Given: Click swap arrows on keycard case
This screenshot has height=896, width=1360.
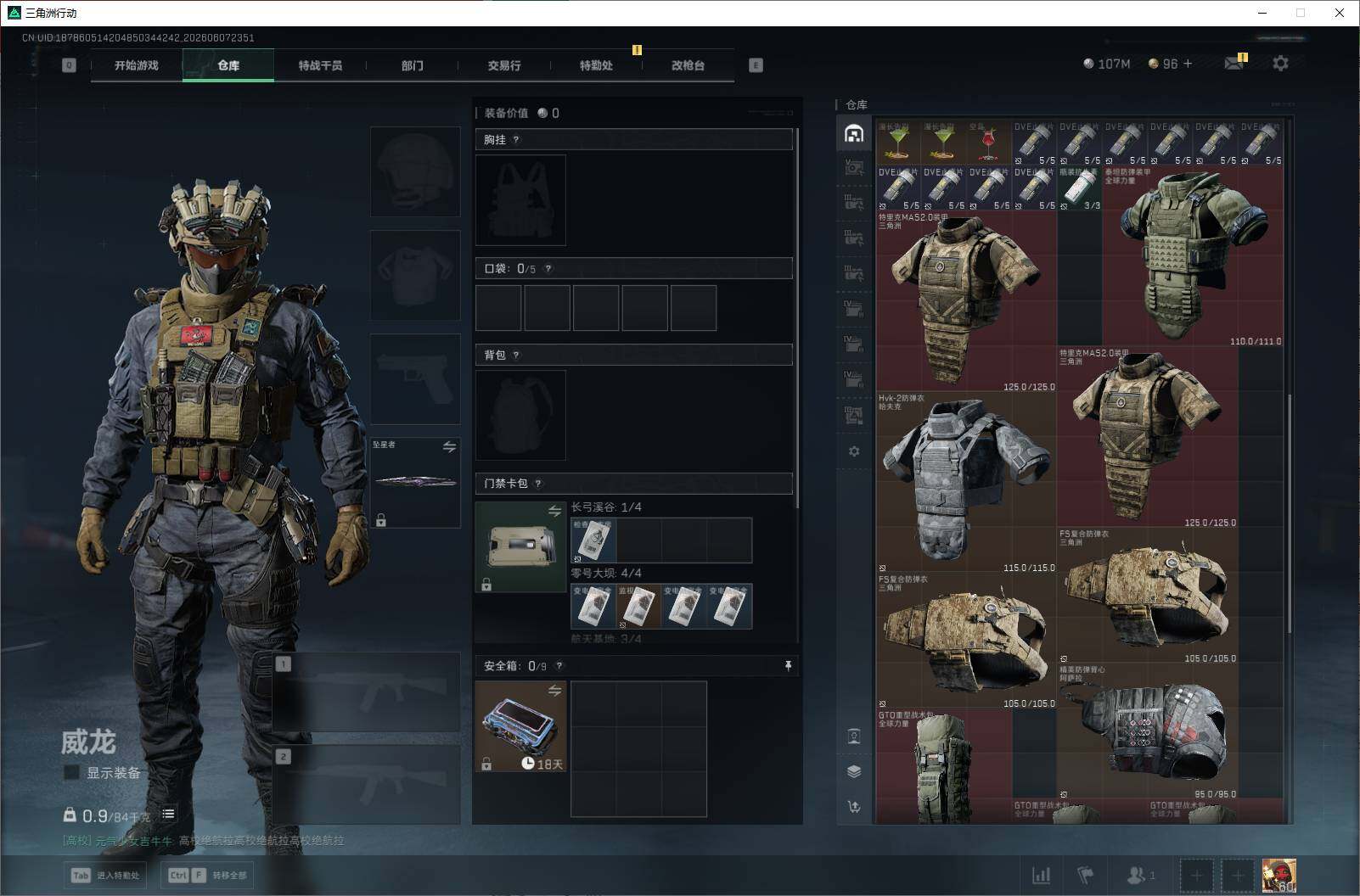Looking at the screenshot, I should click(554, 511).
